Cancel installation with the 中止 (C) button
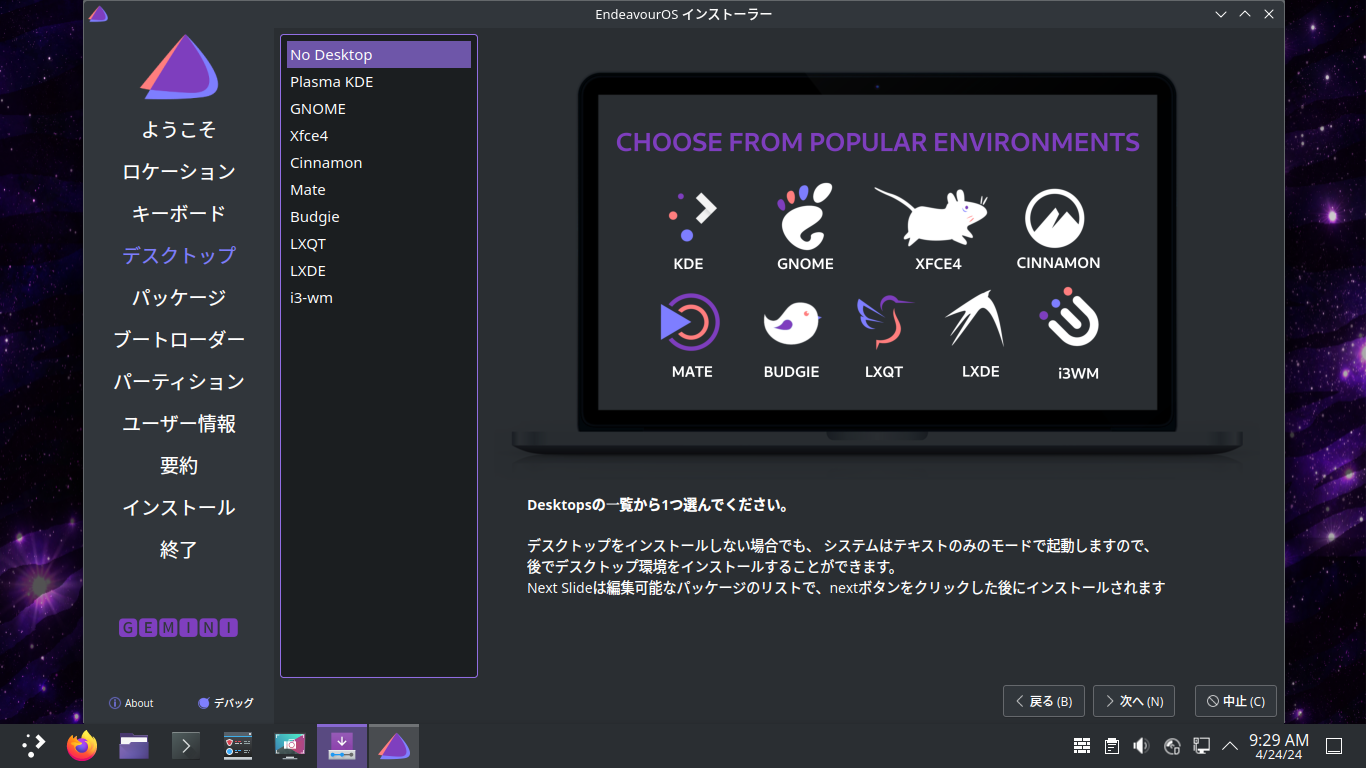 [x=1236, y=701]
